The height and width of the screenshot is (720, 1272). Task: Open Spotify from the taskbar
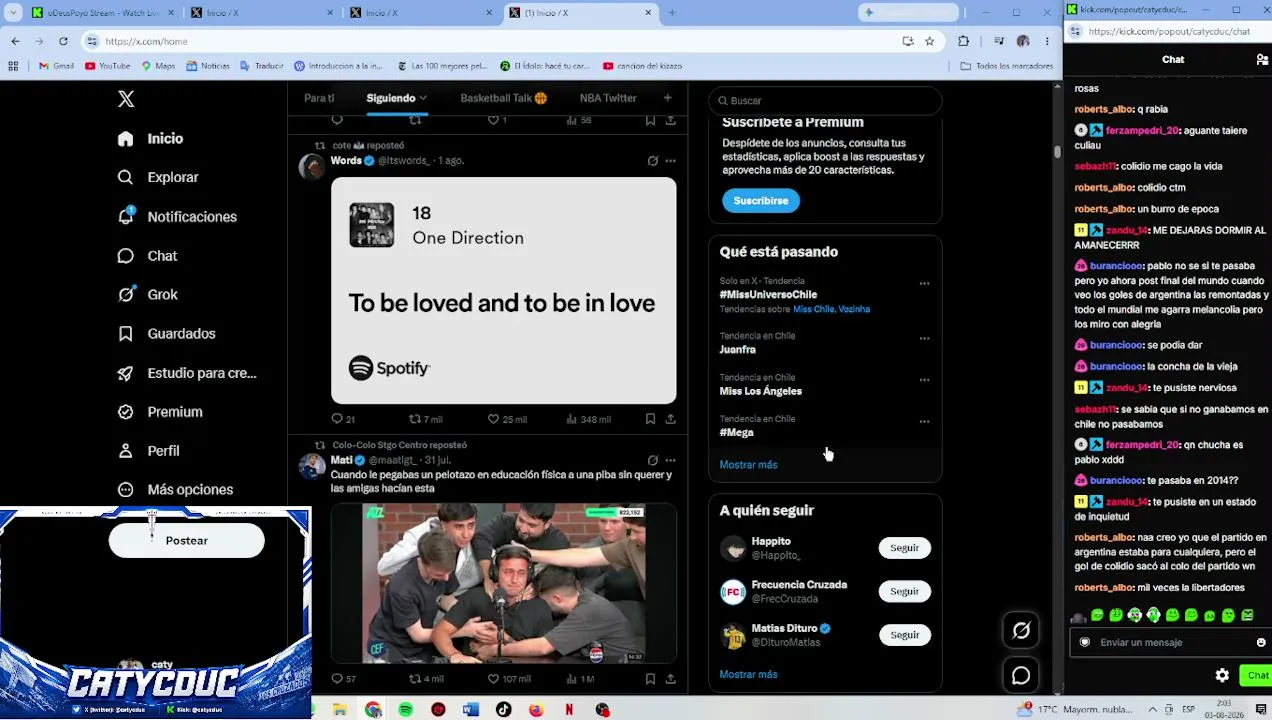coord(405,709)
